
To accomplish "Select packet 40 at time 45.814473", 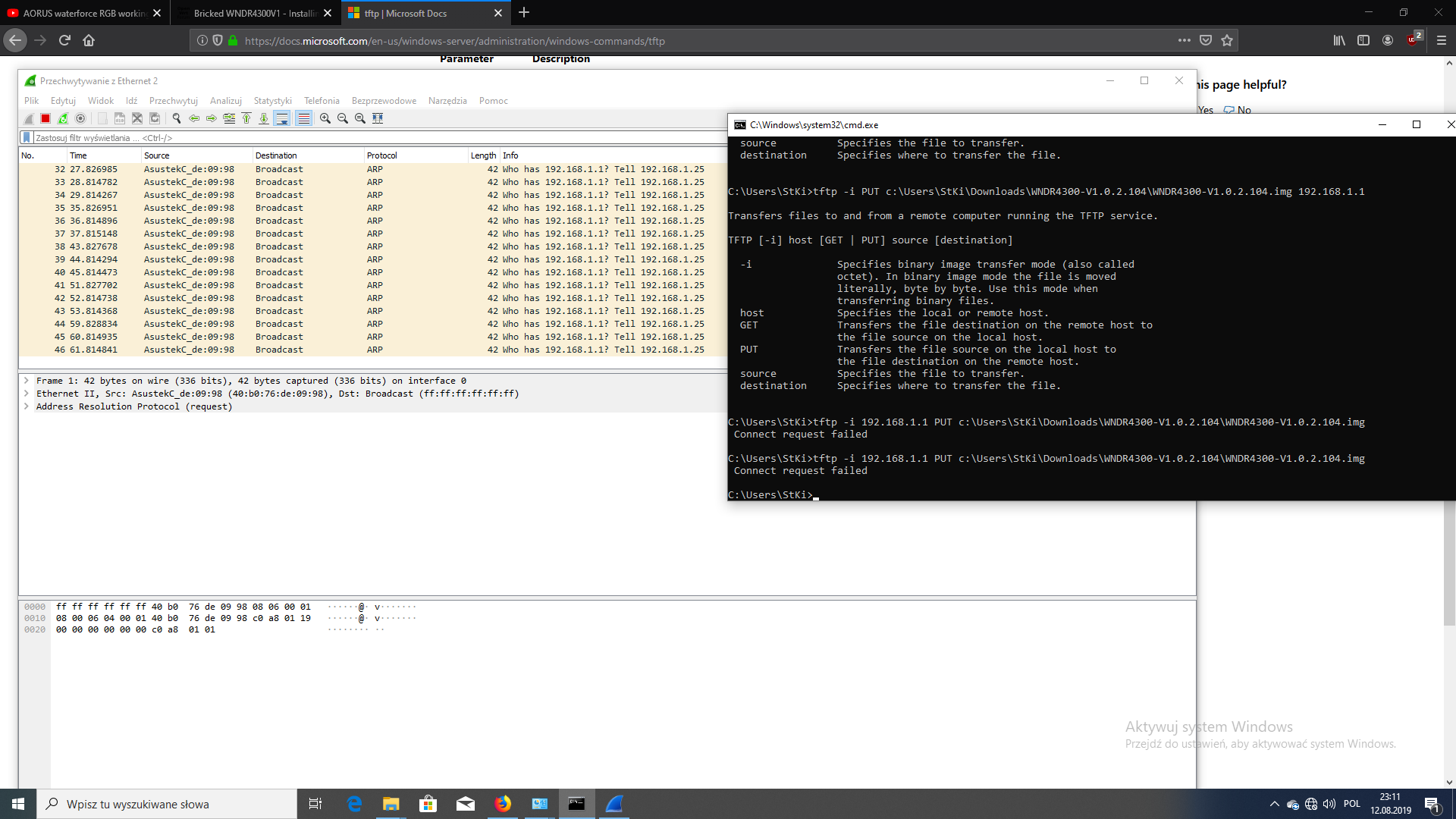I will (372, 272).
